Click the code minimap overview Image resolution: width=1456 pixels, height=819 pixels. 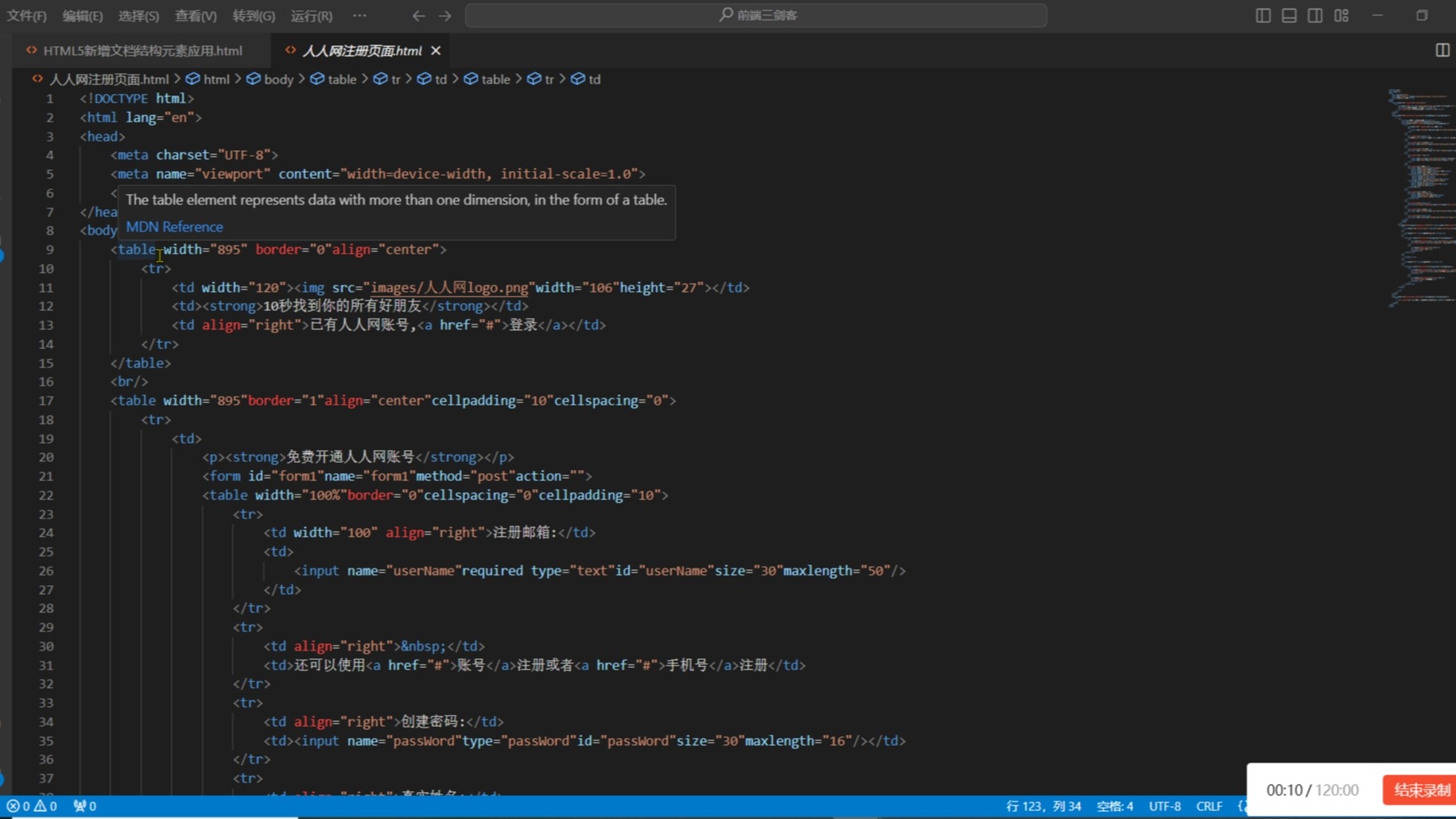[x=1421, y=199]
